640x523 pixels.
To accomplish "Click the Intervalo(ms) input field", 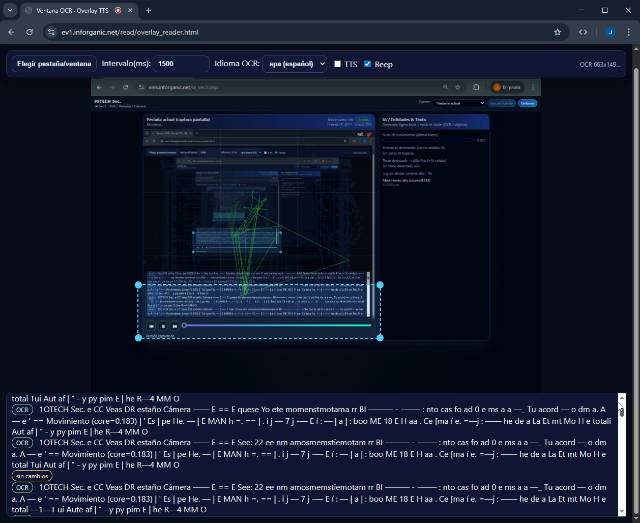I will [179, 64].
